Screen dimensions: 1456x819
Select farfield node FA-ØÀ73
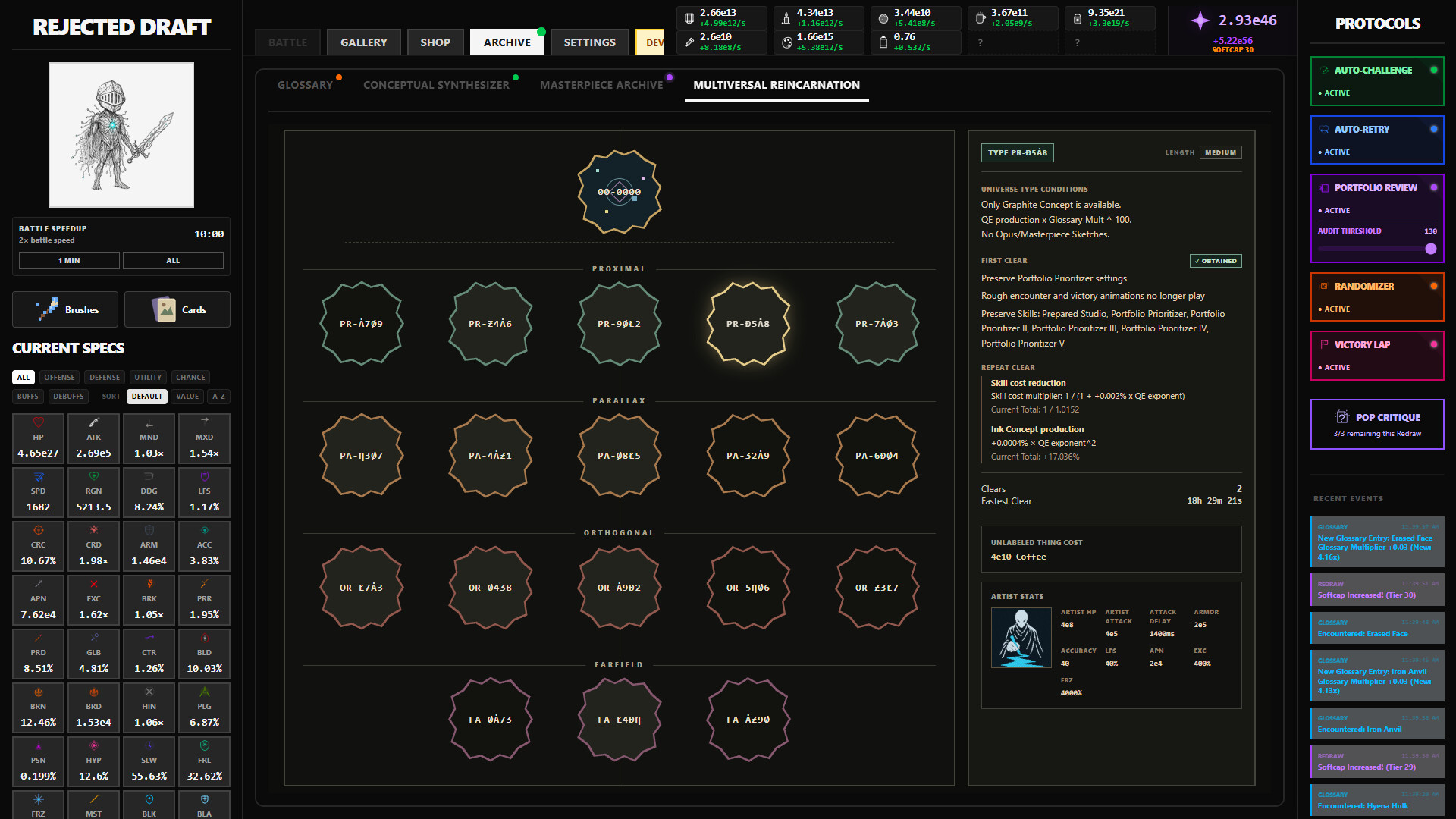click(490, 720)
